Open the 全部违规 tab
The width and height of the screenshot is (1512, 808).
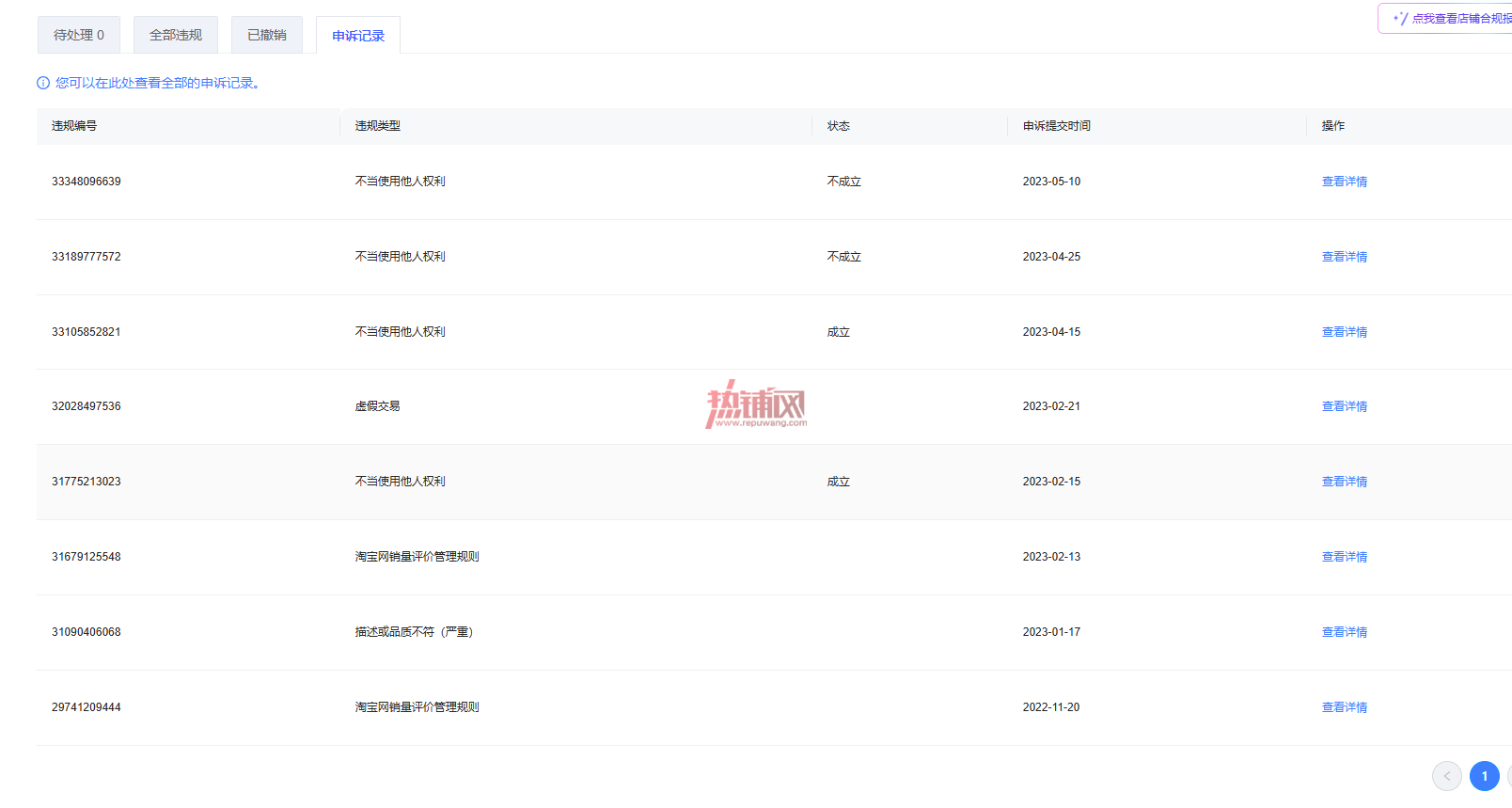click(176, 35)
